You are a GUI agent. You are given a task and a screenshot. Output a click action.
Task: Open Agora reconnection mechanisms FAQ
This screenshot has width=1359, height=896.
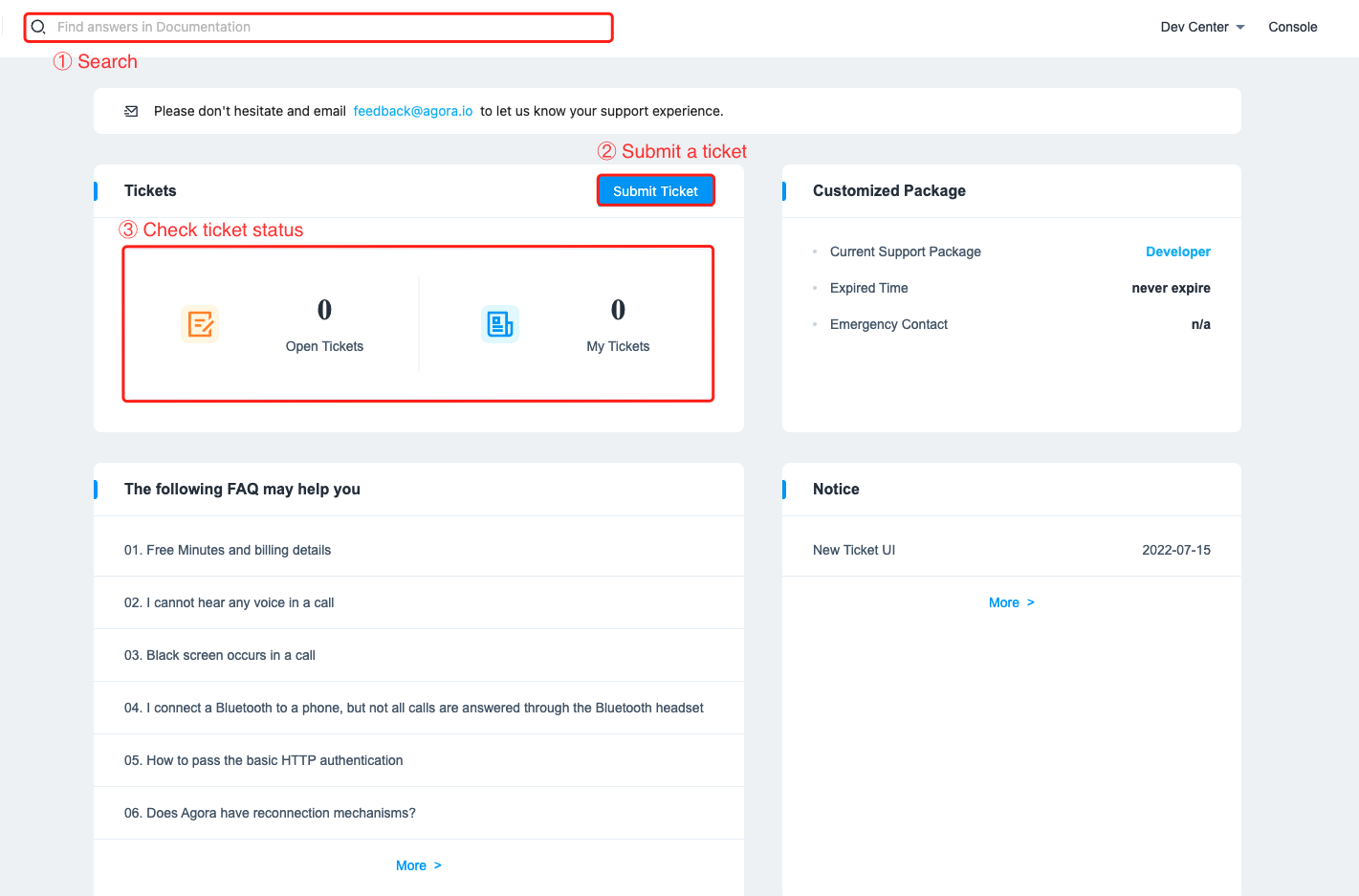(x=270, y=813)
